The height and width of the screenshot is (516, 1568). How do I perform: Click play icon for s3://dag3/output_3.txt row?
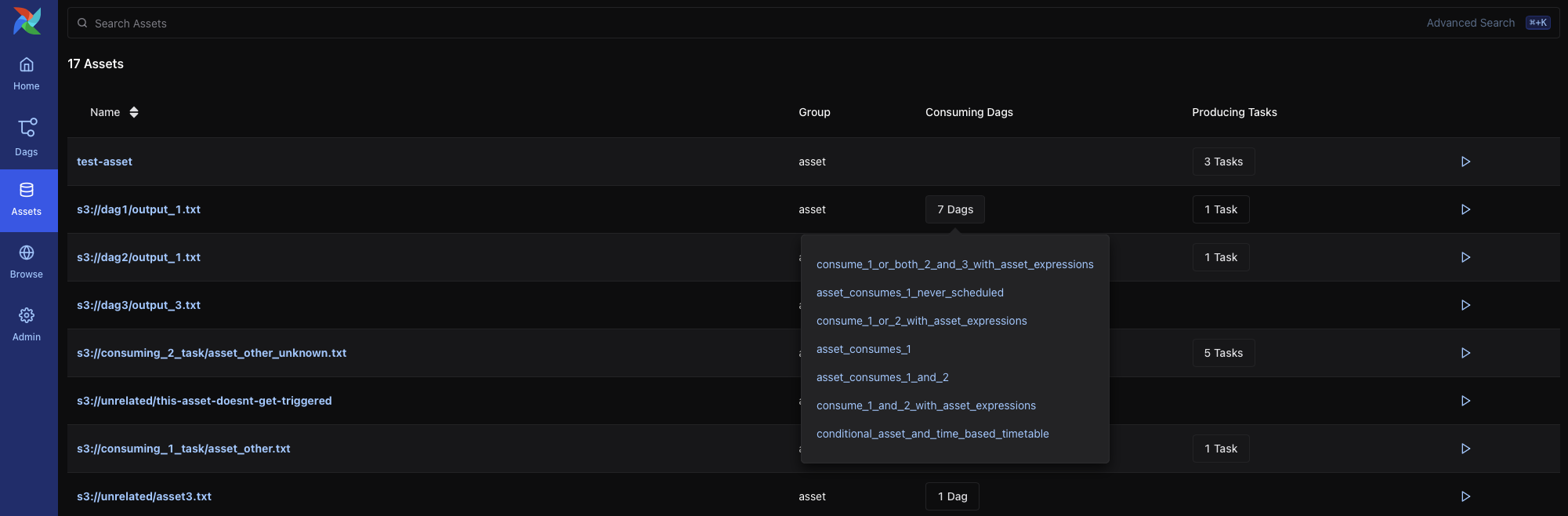(x=1465, y=305)
